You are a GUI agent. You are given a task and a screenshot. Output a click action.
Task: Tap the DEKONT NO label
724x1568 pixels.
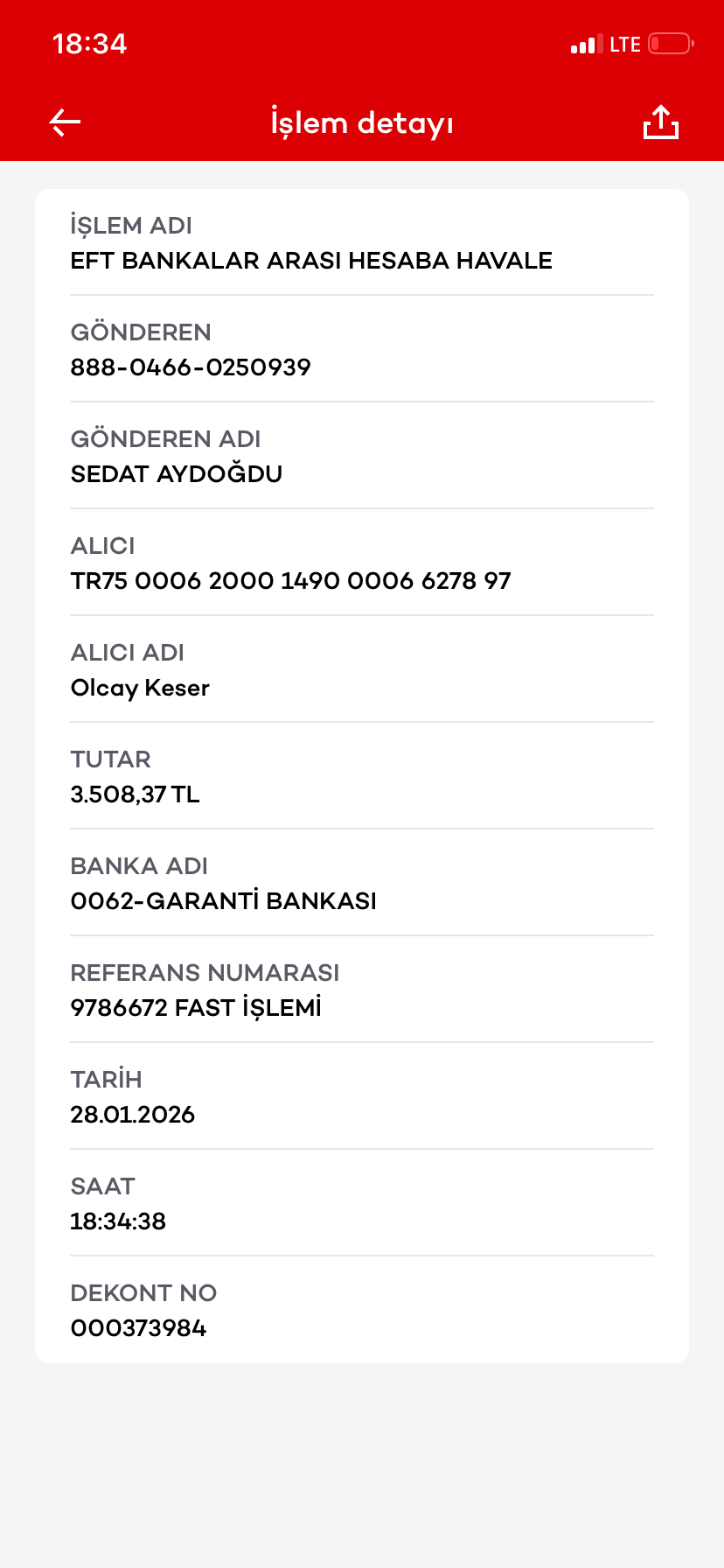pyautogui.click(x=143, y=1293)
